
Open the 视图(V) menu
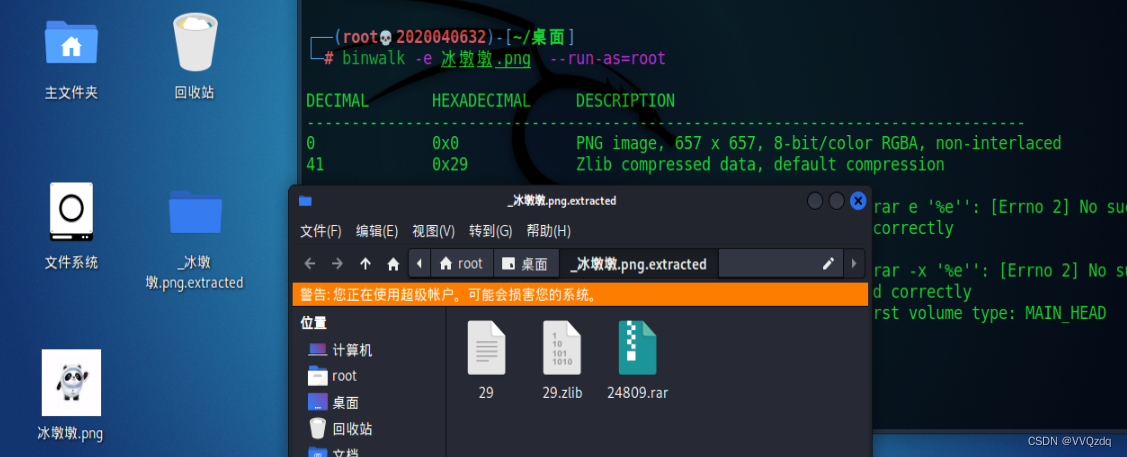pos(433,231)
